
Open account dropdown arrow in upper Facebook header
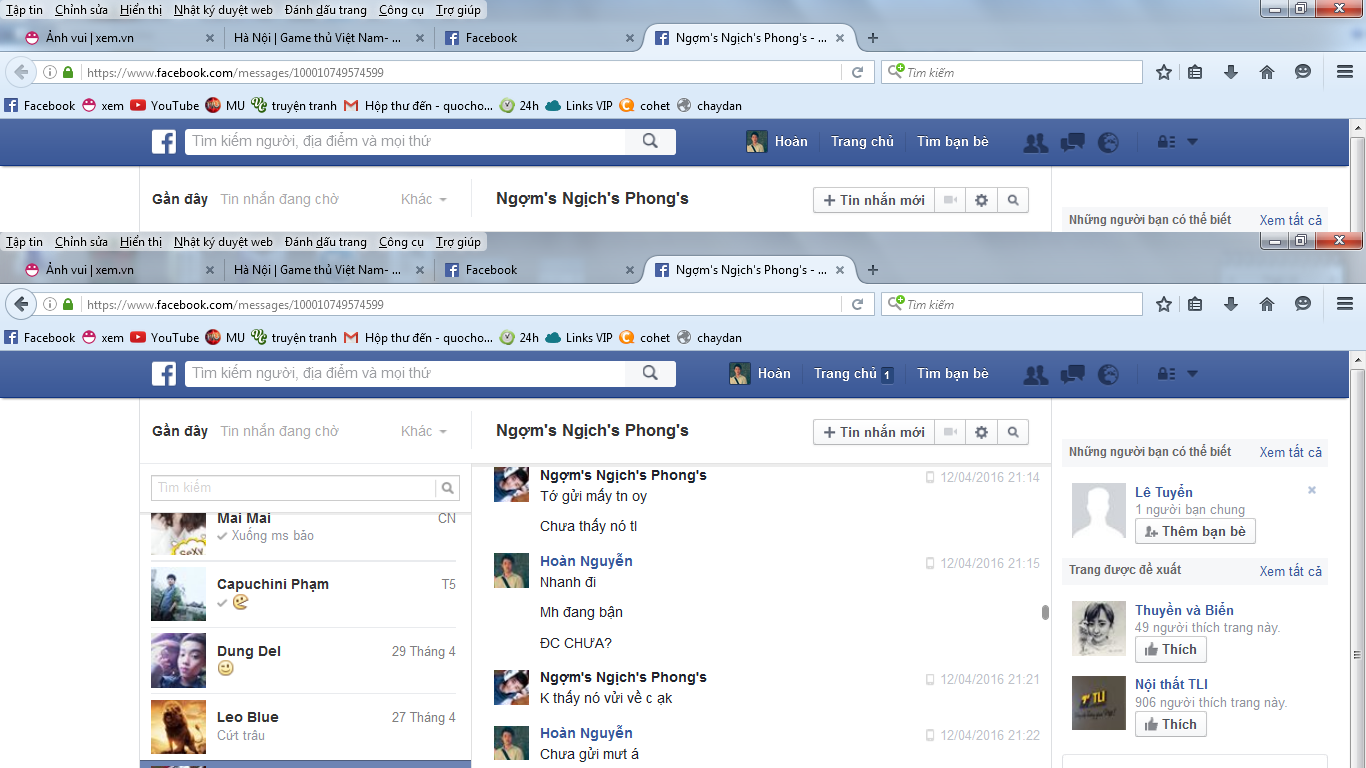pos(1192,142)
